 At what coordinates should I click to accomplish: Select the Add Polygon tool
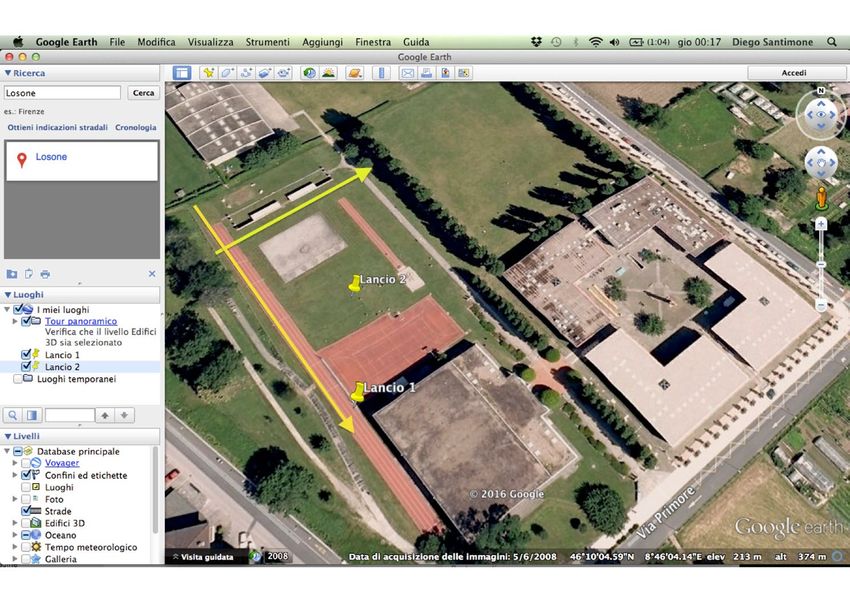point(227,73)
